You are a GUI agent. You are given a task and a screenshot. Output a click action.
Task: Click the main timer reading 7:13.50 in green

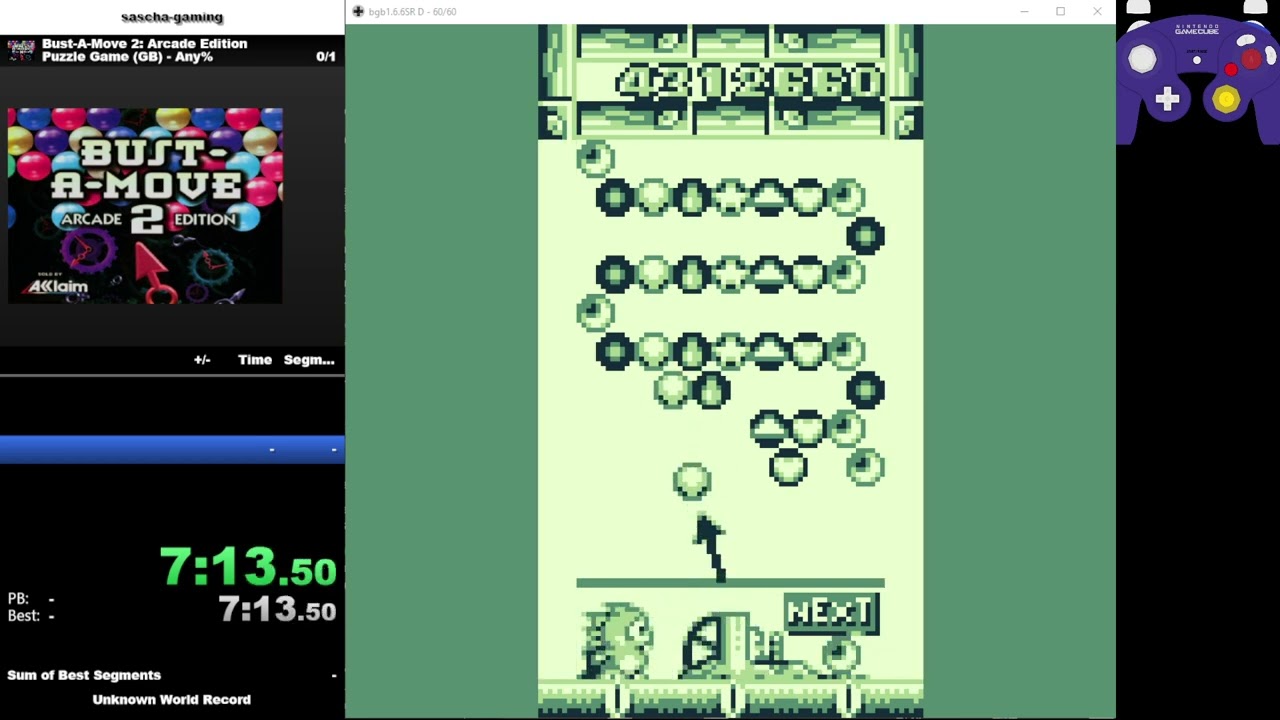248,567
